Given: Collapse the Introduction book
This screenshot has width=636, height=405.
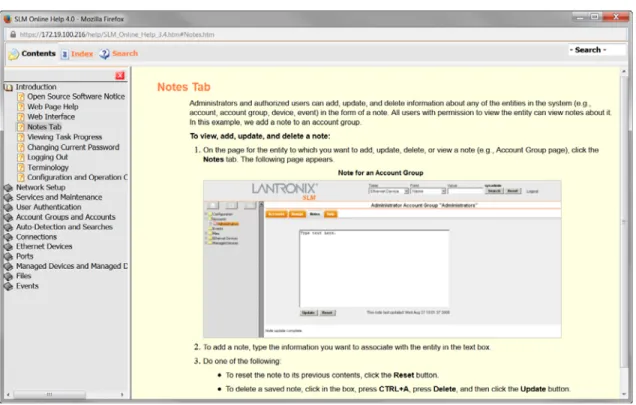Looking at the screenshot, I should point(8,87).
